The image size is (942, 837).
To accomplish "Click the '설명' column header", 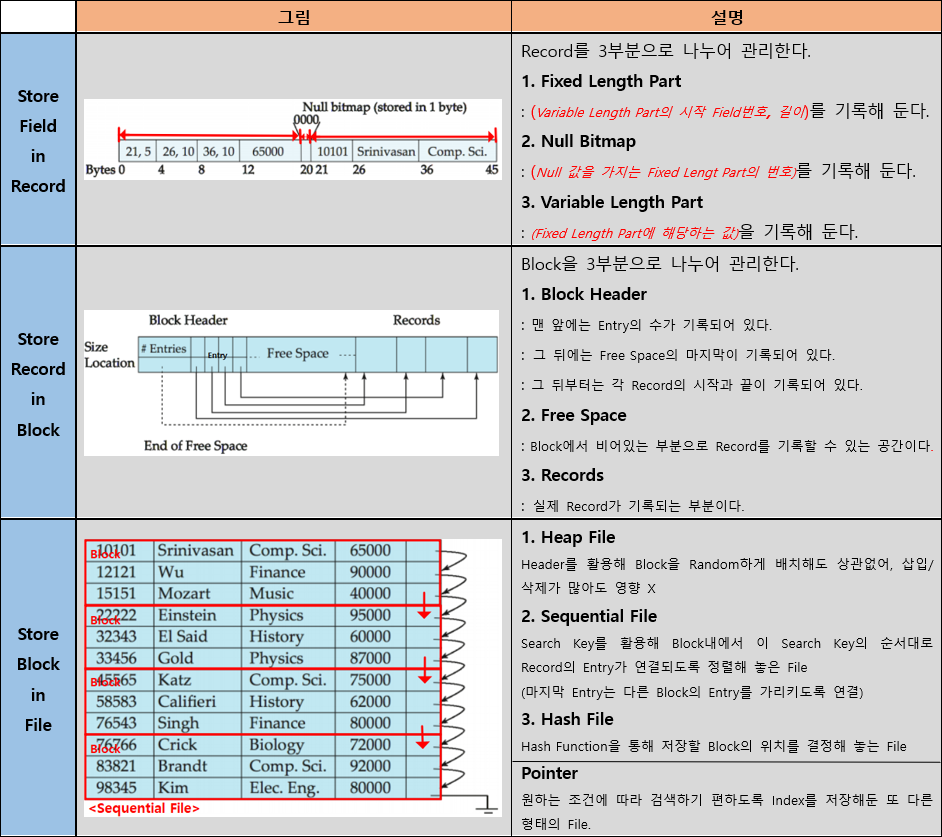I will pos(726,16).
